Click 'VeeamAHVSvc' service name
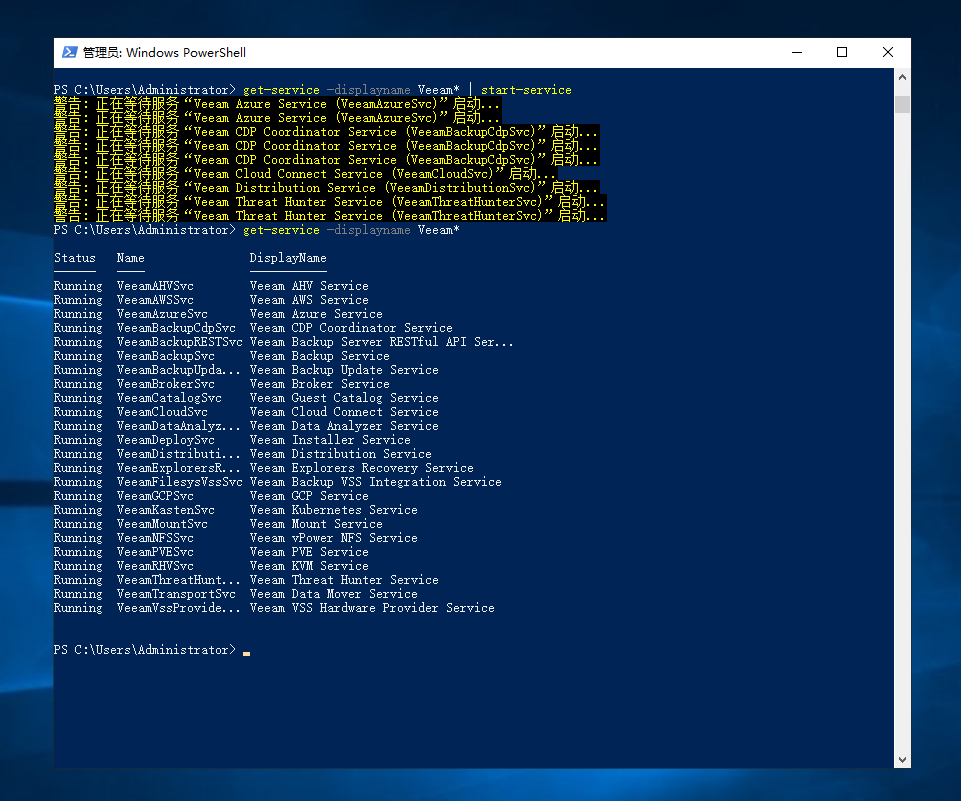Viewport: 961px width, 801px height. coord(155,286)
